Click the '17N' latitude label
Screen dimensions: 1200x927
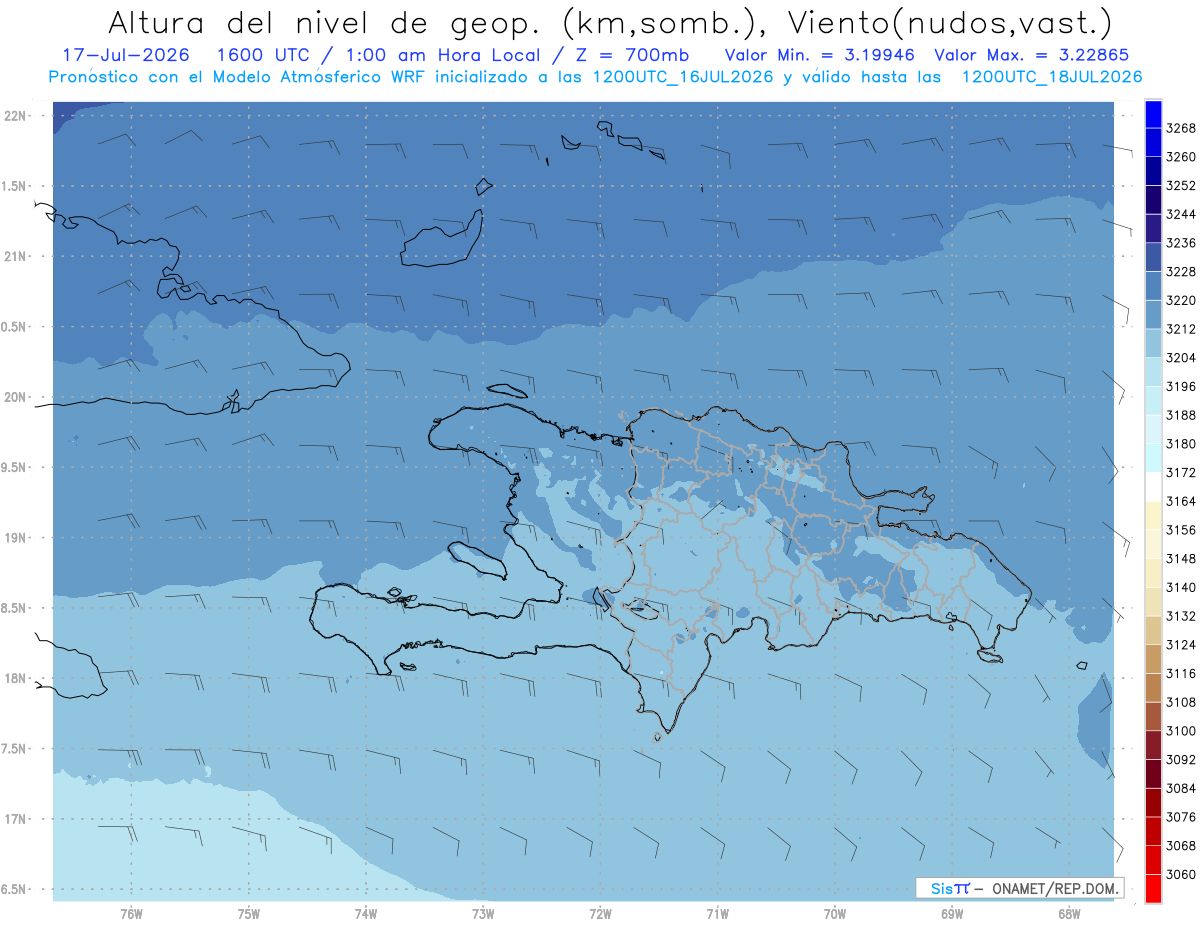[x=14, y=819]
